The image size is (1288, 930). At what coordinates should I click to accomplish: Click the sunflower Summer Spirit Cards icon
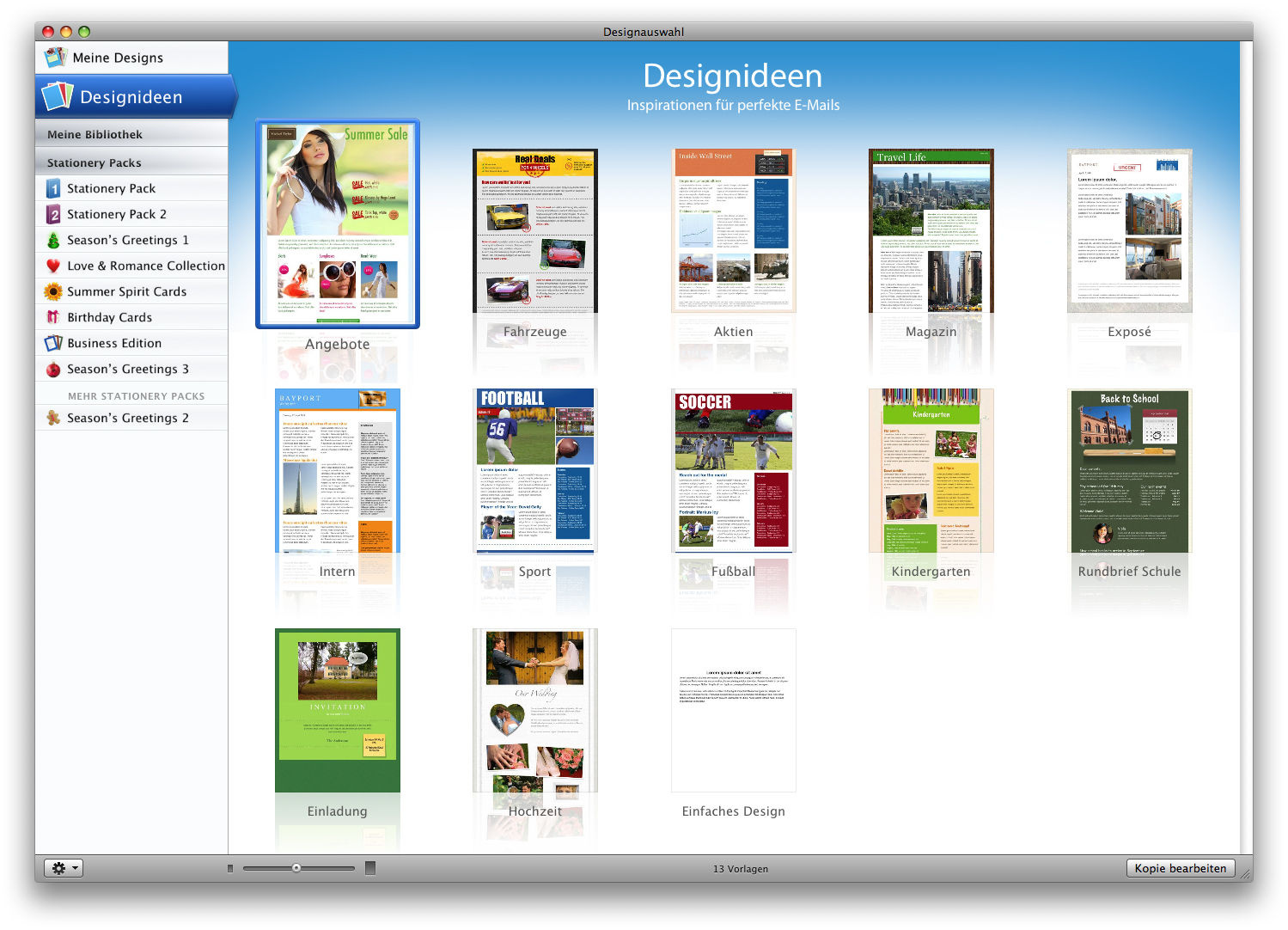(x=53, y=291)
